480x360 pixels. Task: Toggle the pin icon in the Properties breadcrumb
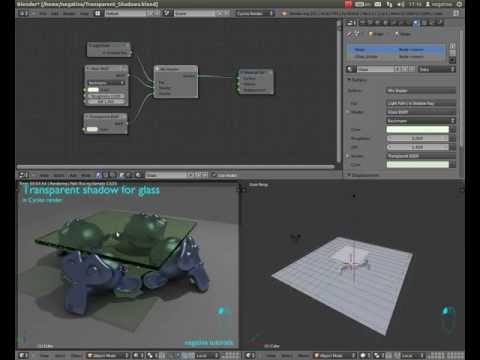tap(348, 34)
